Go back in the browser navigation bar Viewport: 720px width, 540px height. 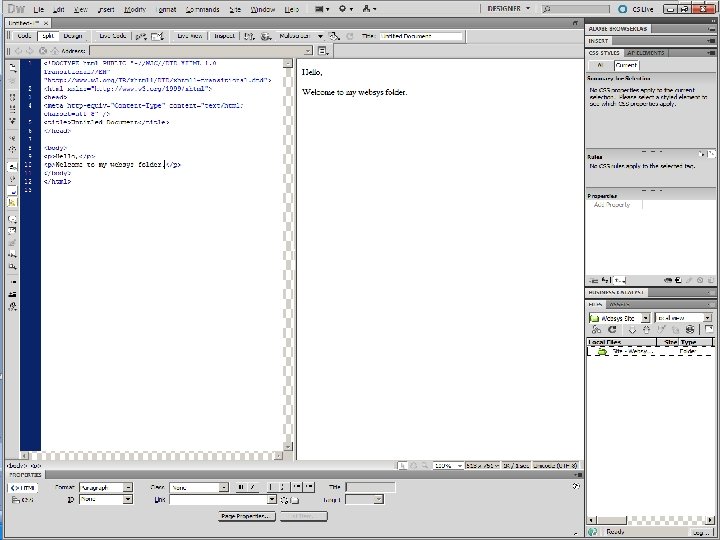(x=18, y=51)
